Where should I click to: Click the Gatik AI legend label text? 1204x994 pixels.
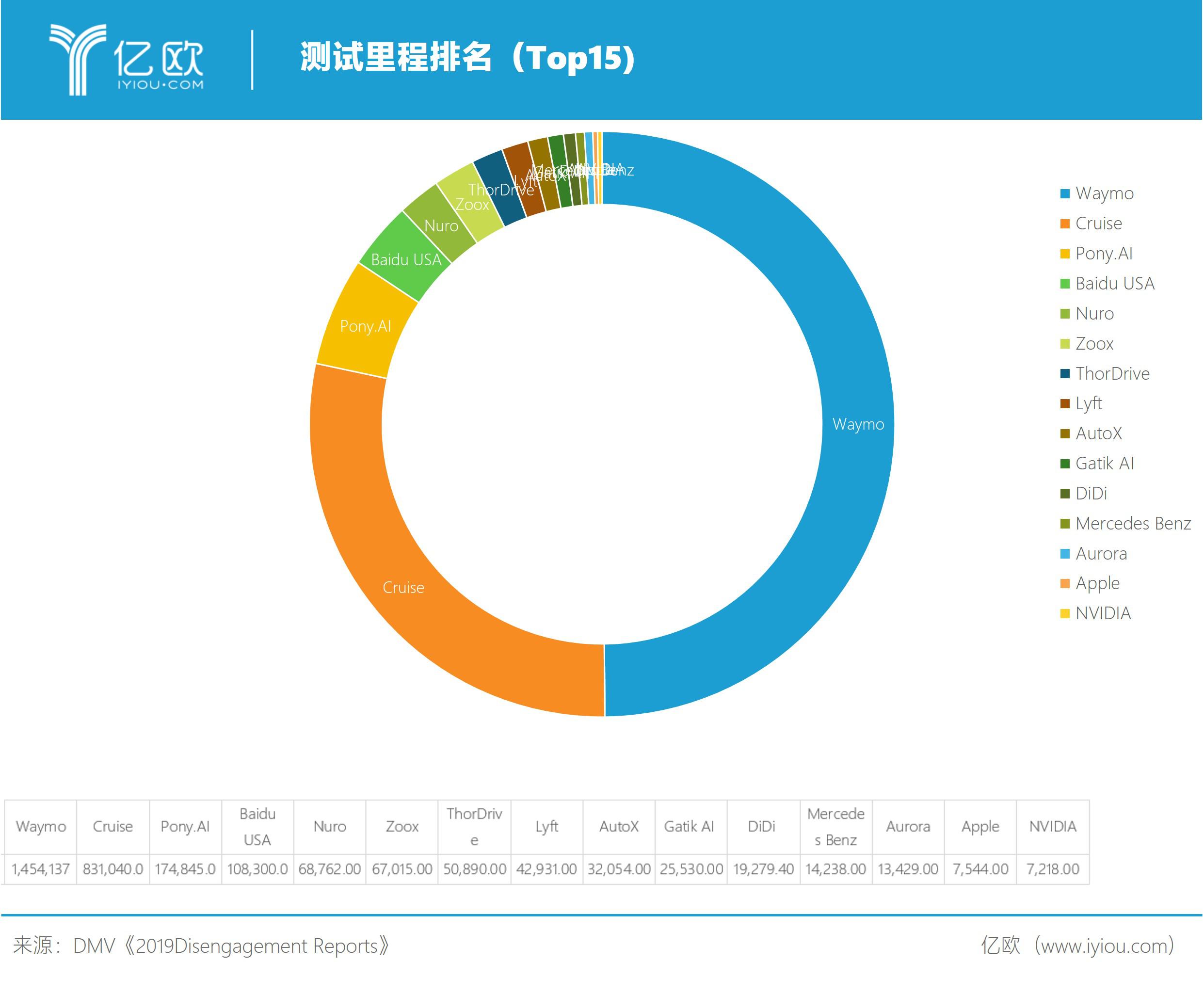[x=1105, y=463]
